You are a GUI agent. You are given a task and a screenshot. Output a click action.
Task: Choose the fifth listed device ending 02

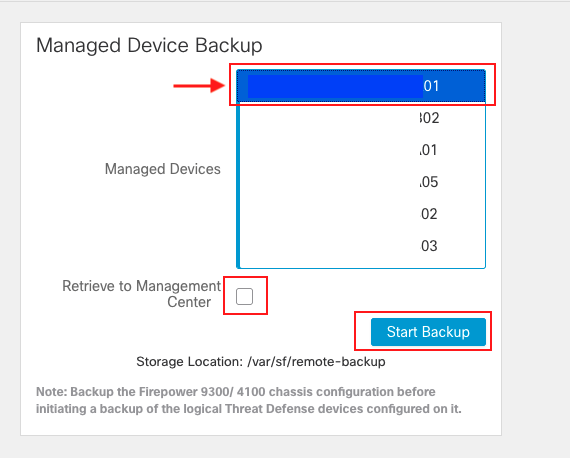coord(362,214)
